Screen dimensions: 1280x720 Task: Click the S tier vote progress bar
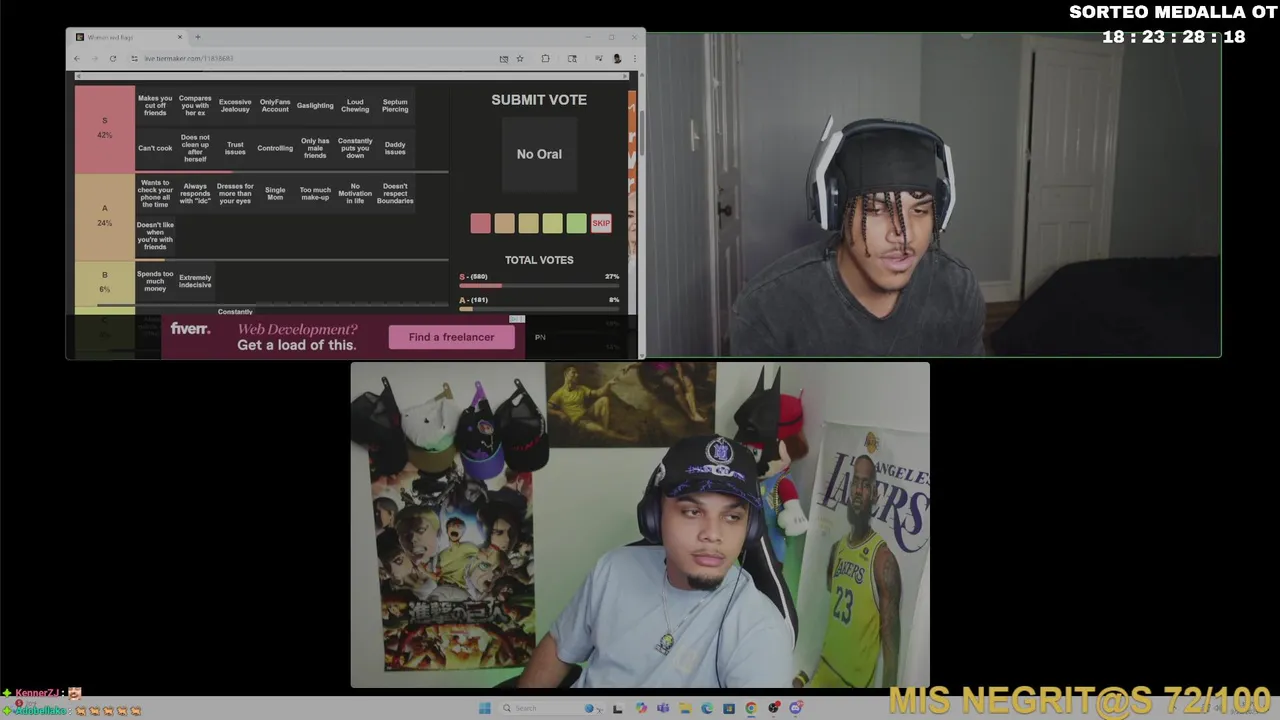tap(539, 286)
